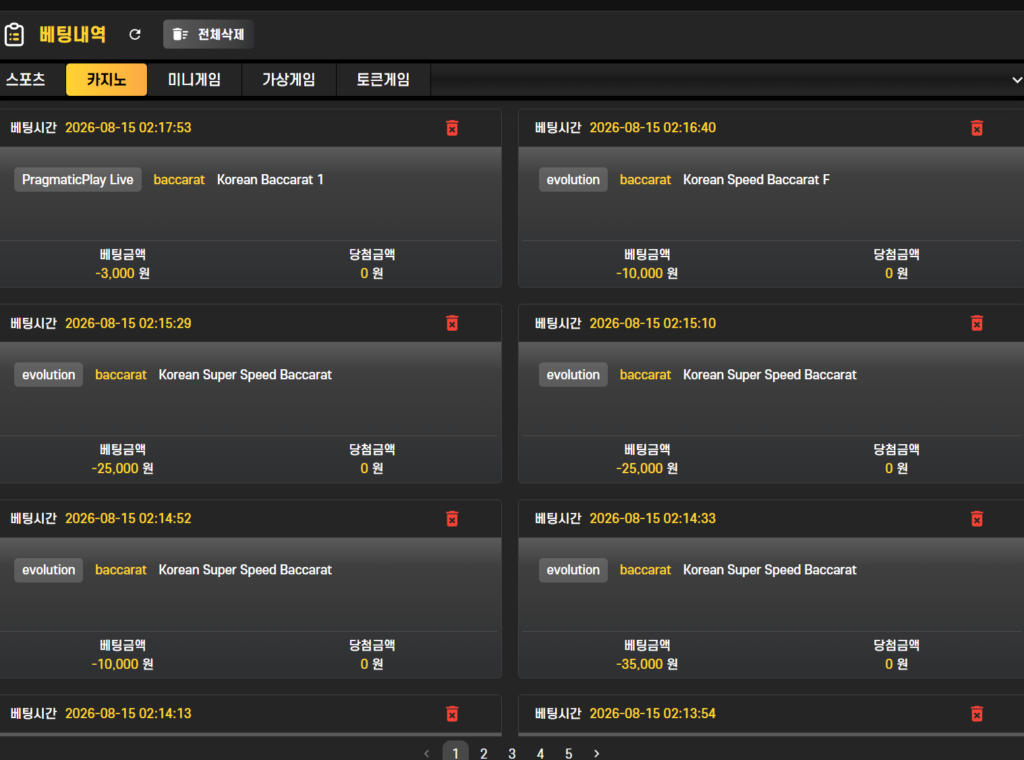Go to the previous page arrow

point(426,753)
